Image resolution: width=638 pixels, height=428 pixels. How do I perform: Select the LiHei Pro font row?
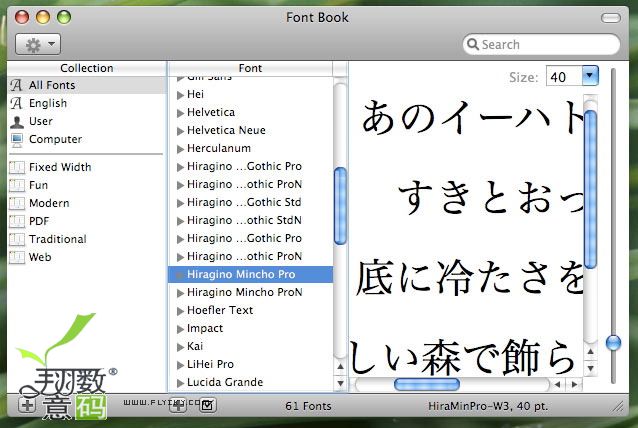(x=250, y=364)
